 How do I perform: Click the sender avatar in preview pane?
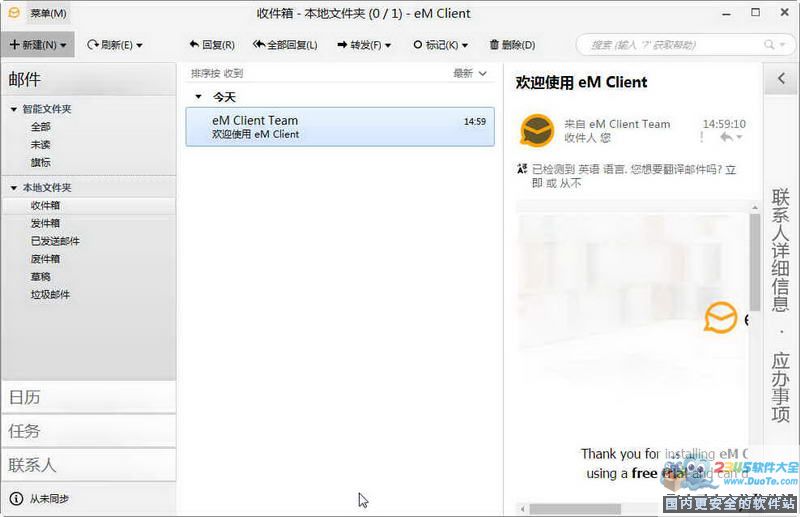click(537, 131)
